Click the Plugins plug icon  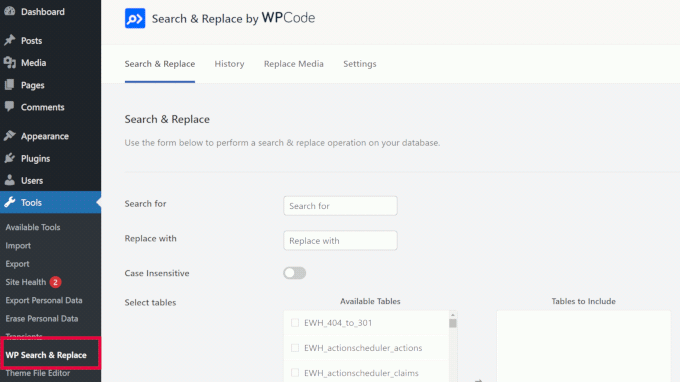[10, 158]
